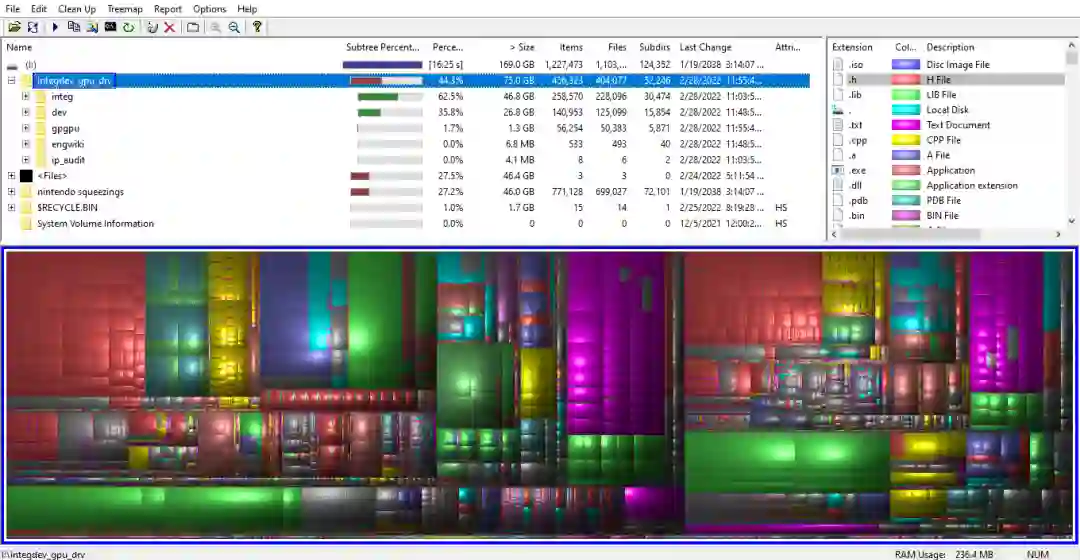Expand the engwiki folder

pyautogui.click(x=25, y=144)
